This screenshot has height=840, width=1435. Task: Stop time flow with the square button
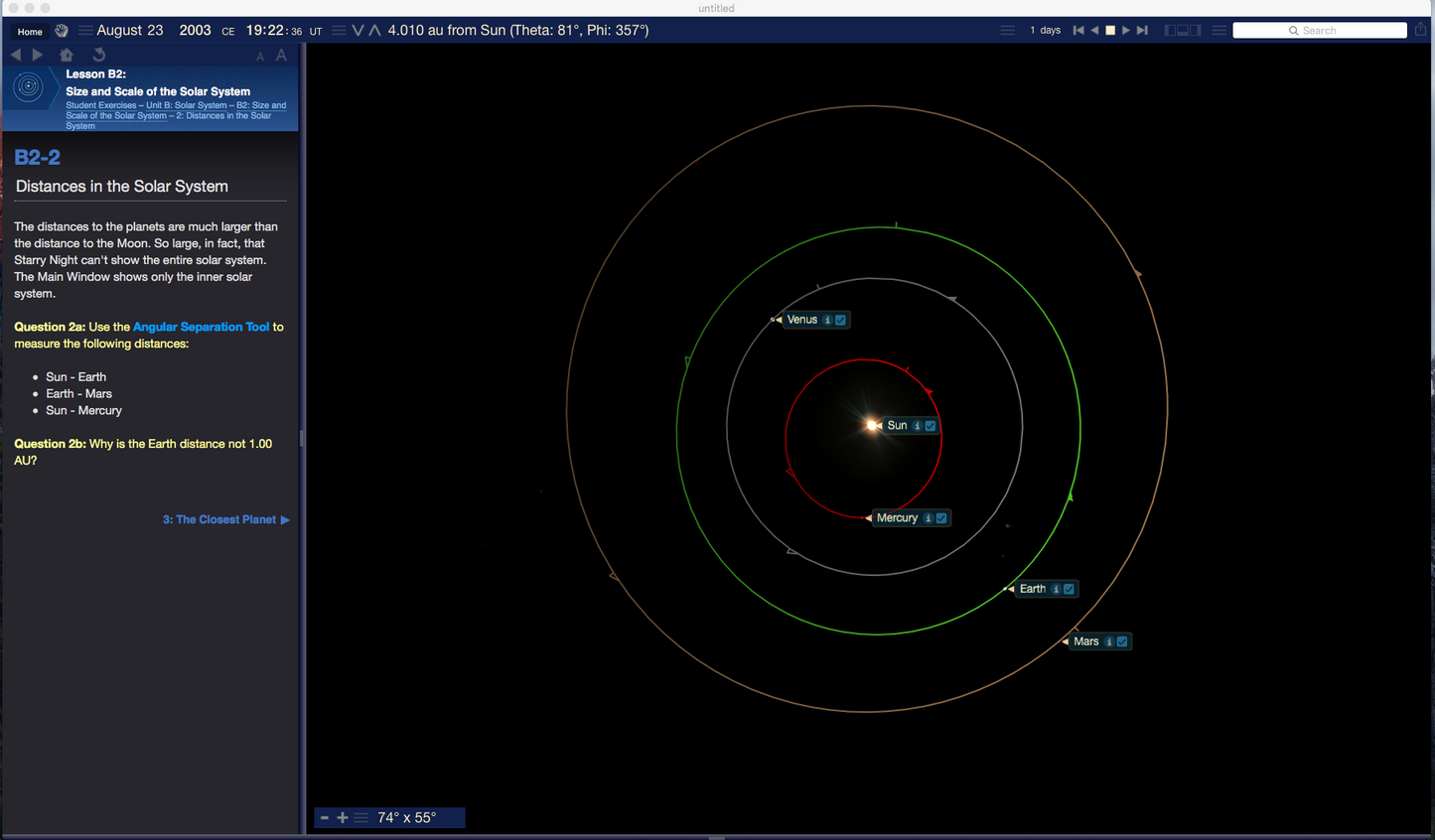tap(1110, 31)
